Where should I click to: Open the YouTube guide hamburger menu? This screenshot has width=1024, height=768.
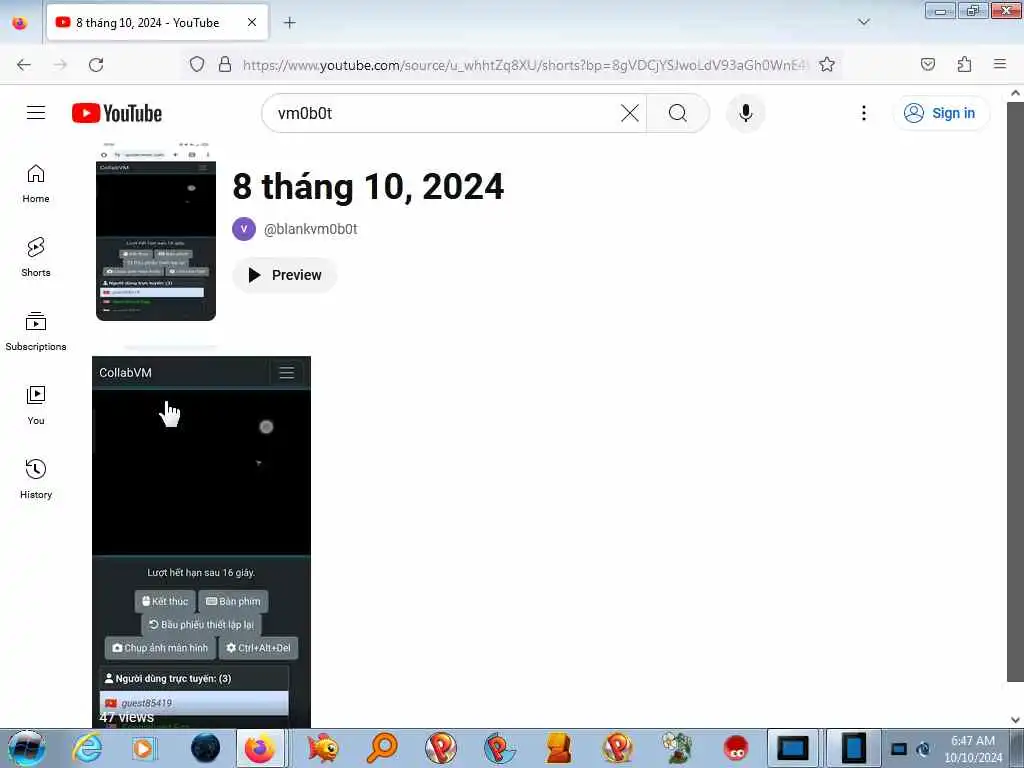tap(36, 113)
